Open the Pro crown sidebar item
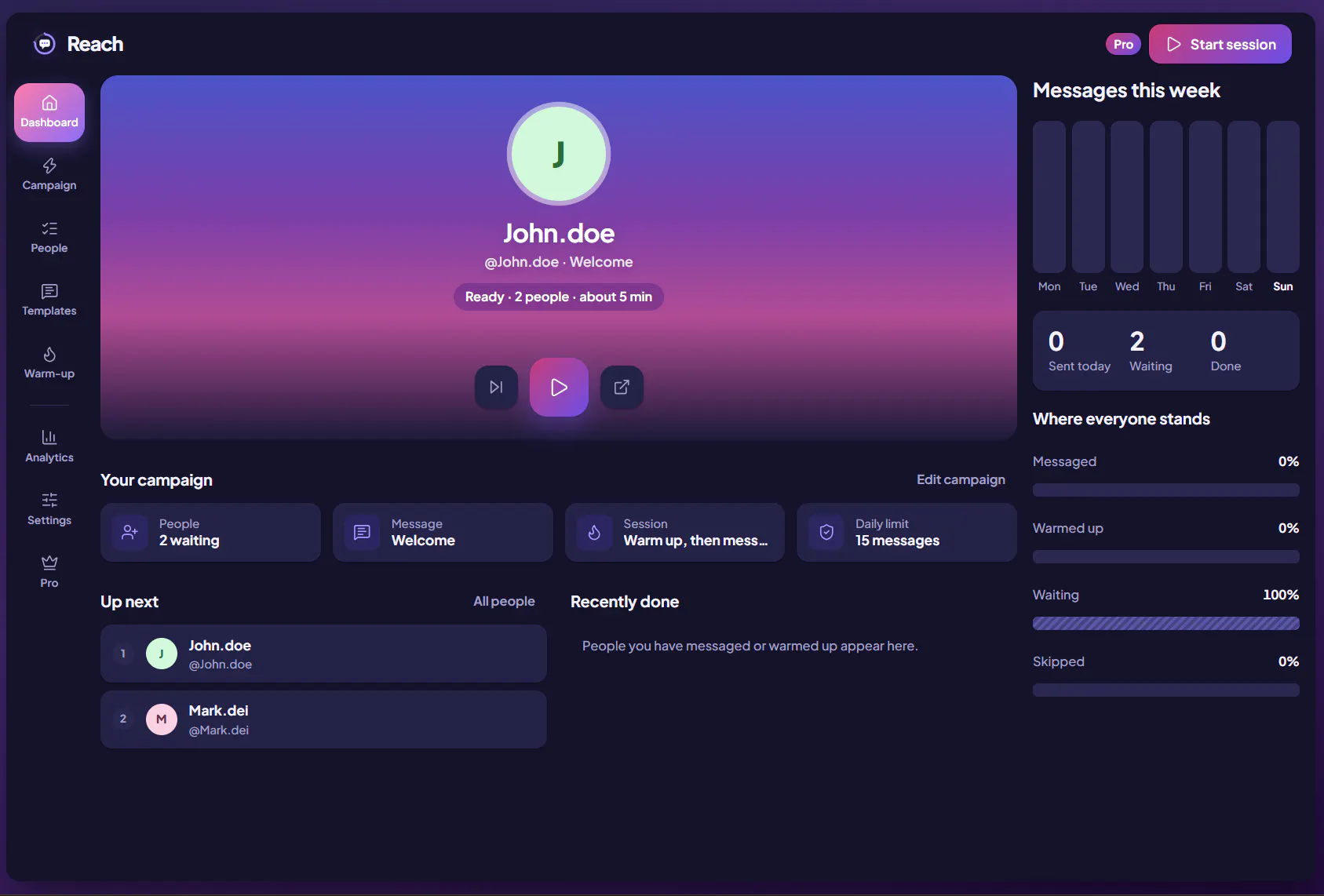This screenshot has height=896, width=1324. coord(49,572)
